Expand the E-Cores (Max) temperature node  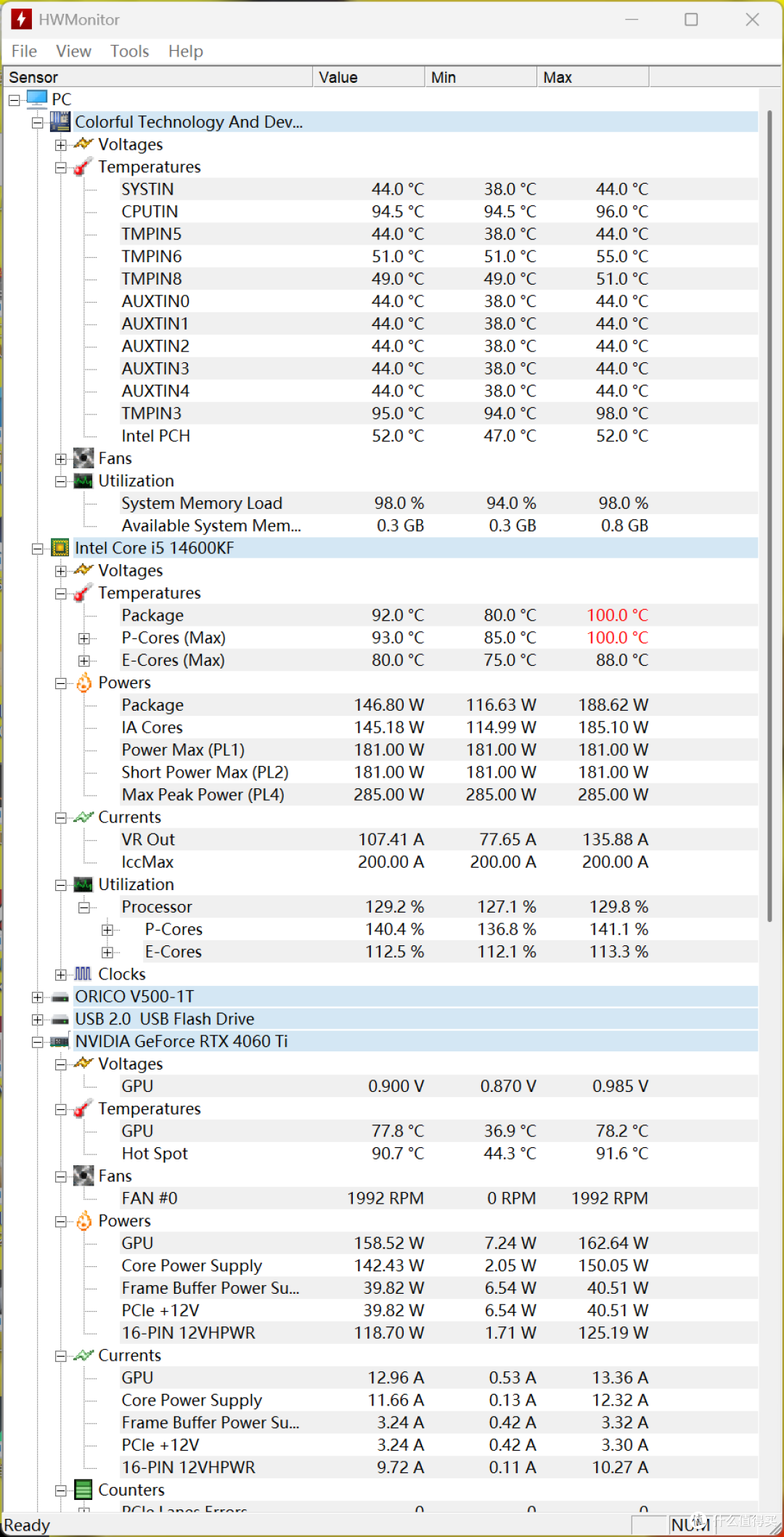pyautogui.click(x=83, y=661)
